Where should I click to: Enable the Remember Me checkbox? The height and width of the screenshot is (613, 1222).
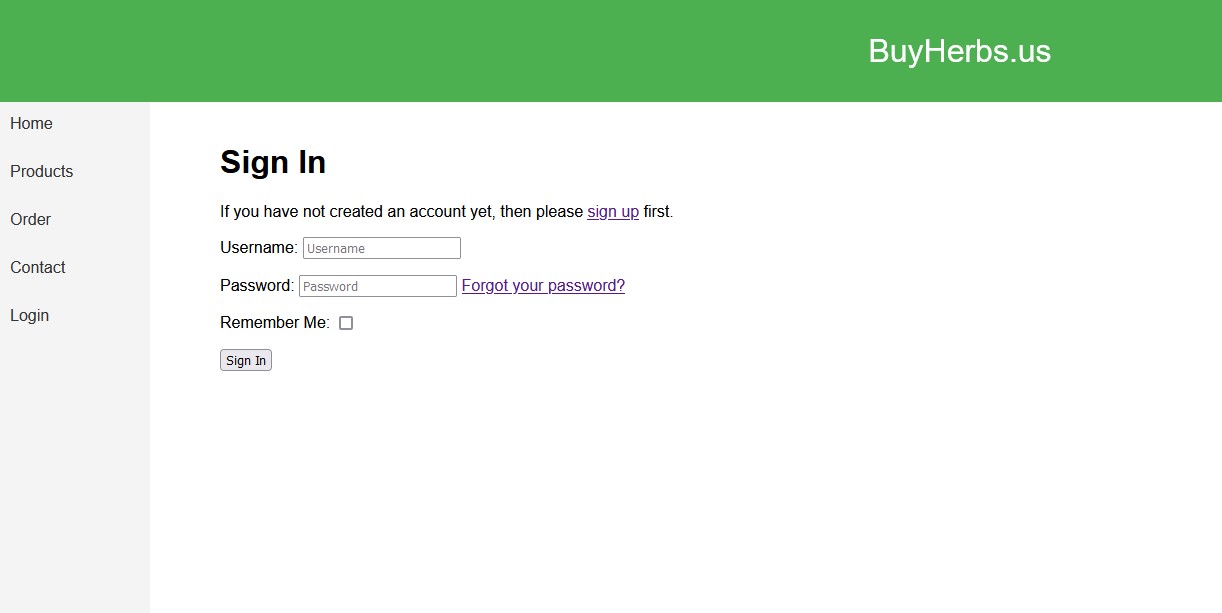tap(346, 323)
